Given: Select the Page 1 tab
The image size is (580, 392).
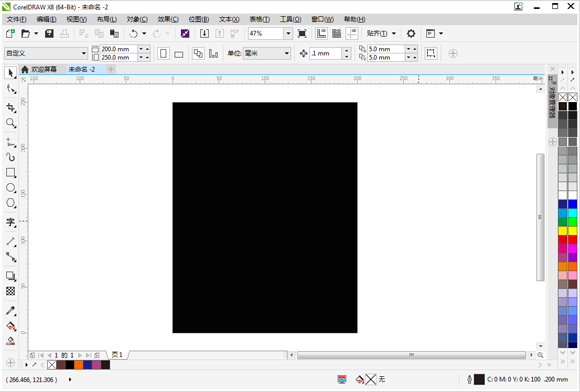Looking at the screenshot, I should point(117,355).
